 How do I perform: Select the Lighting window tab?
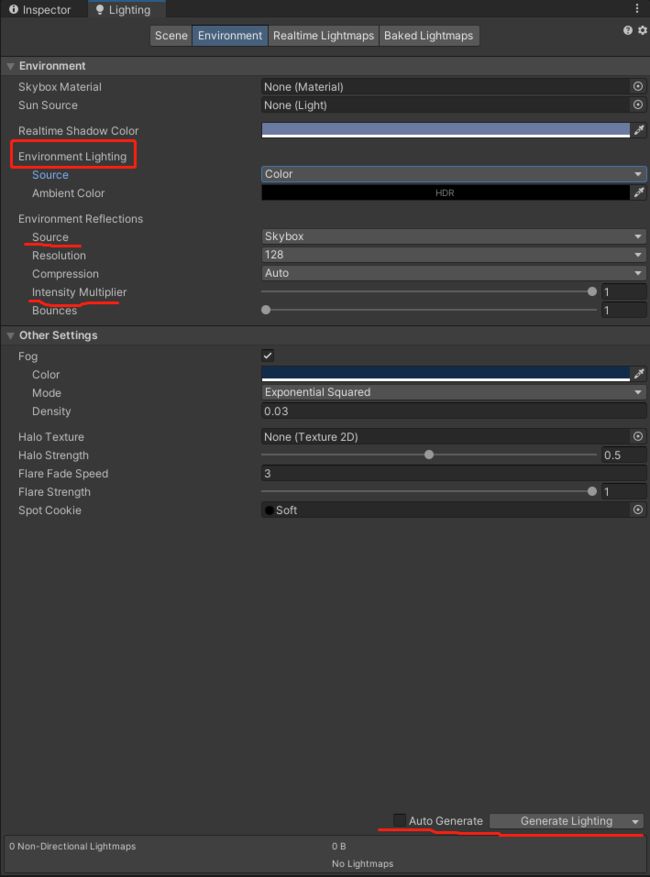click(x=124, y=10)
